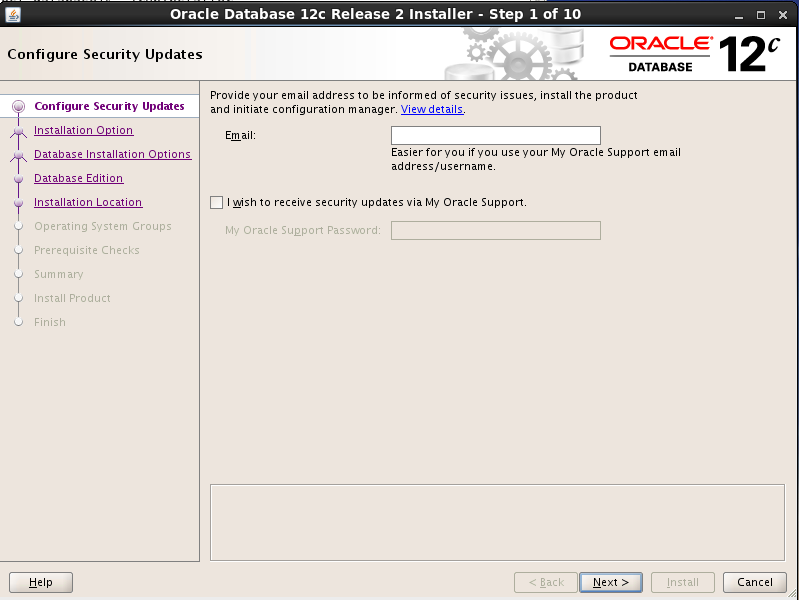
Task: Click the Help button
Action: (x=41, y=582)
